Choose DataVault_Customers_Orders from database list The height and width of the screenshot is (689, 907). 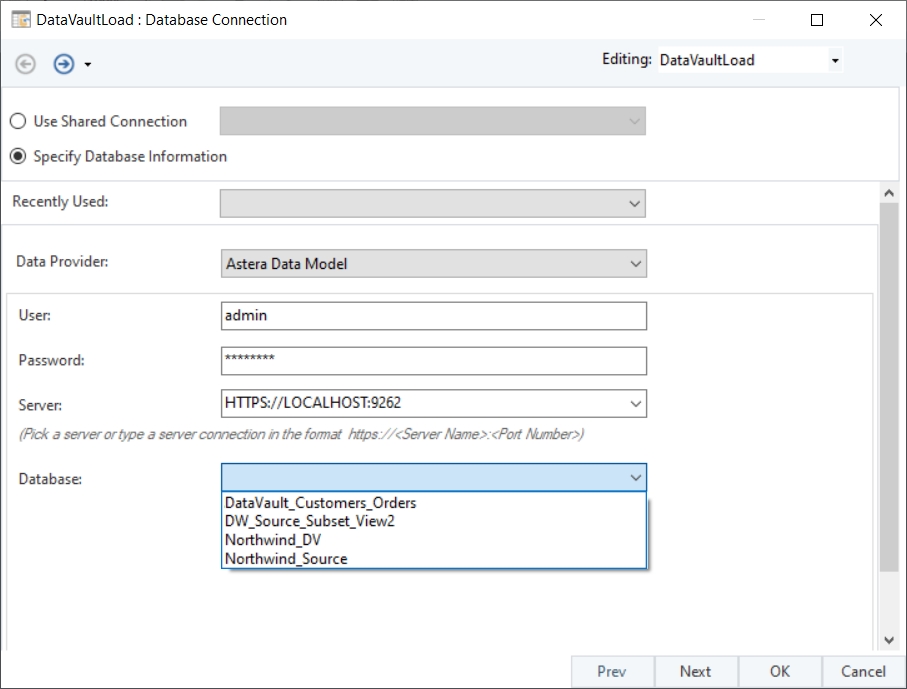coord(320,503)
